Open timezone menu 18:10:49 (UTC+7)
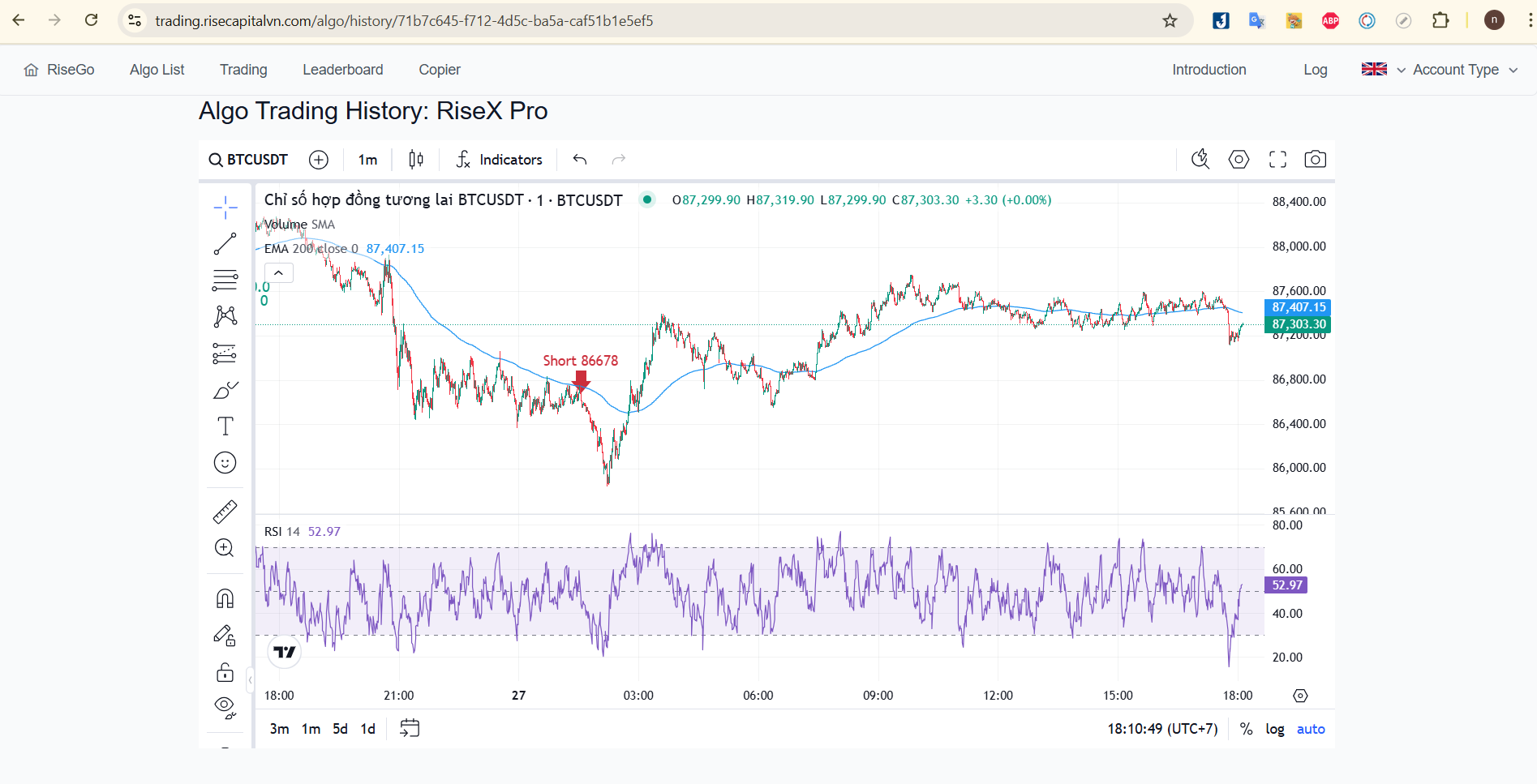This screenshot has width=1537, height=784. pyautogui.click(x=1162, y=729)
